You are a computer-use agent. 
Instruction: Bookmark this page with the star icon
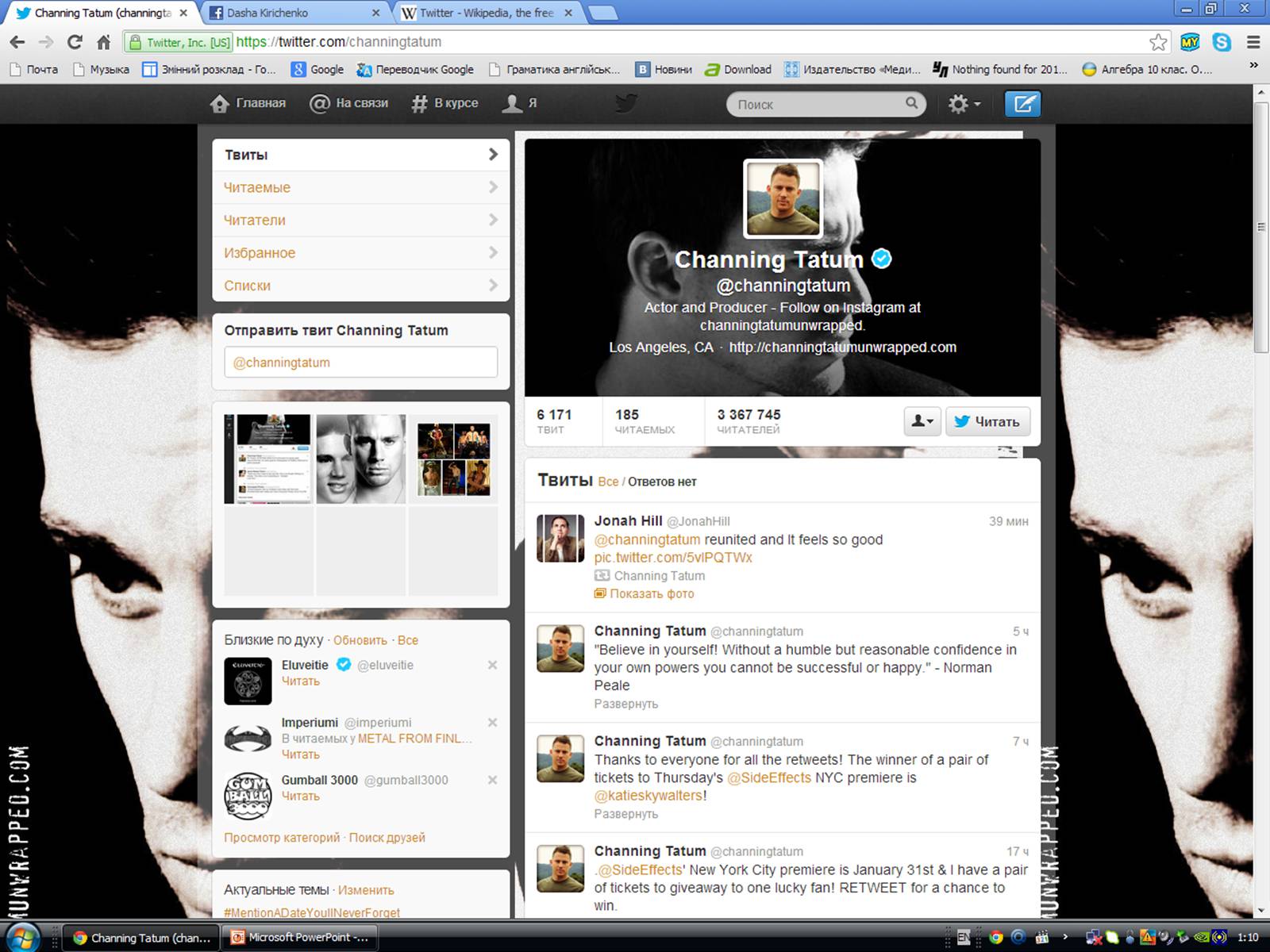click(1158, 42)
